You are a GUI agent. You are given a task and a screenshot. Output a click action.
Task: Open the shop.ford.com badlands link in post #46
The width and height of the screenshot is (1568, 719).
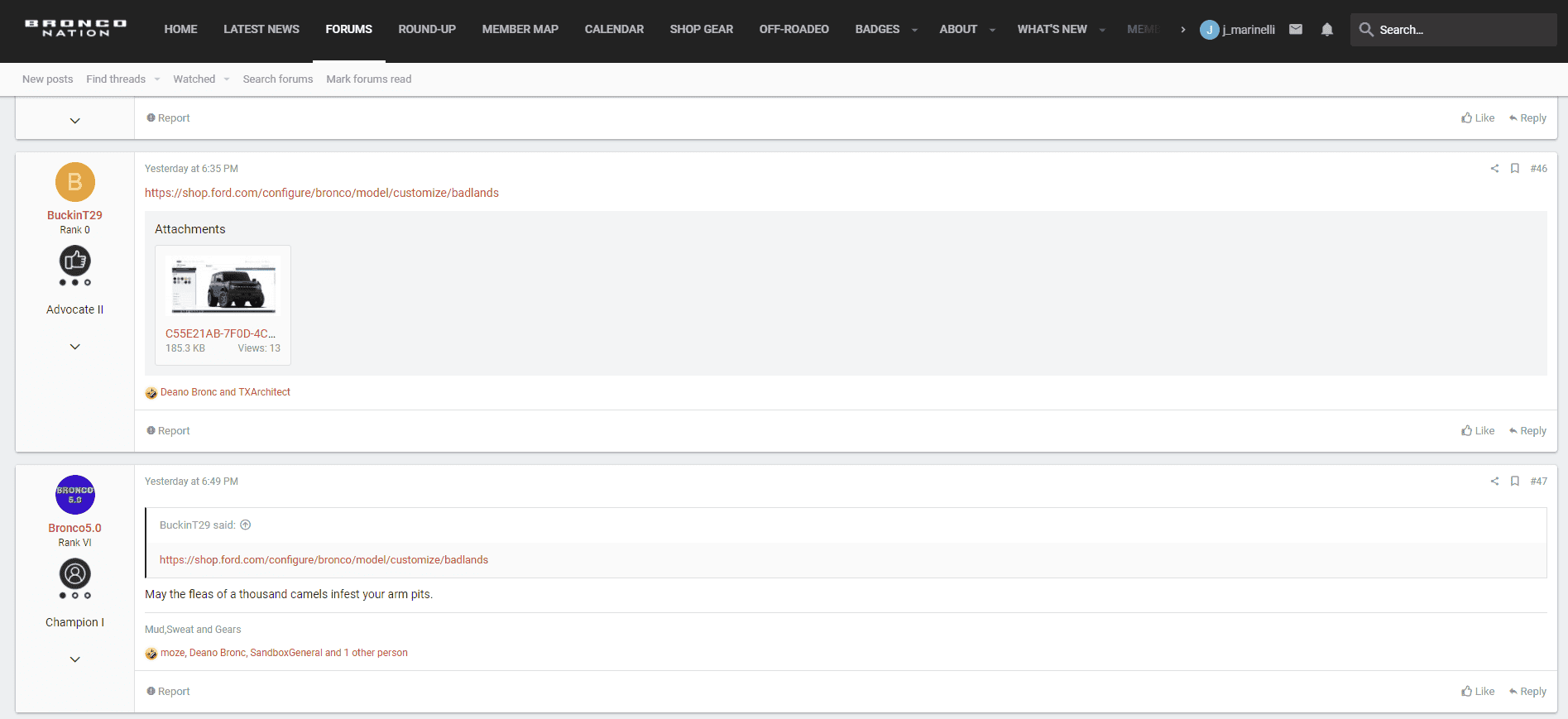(x=322, y=193)
